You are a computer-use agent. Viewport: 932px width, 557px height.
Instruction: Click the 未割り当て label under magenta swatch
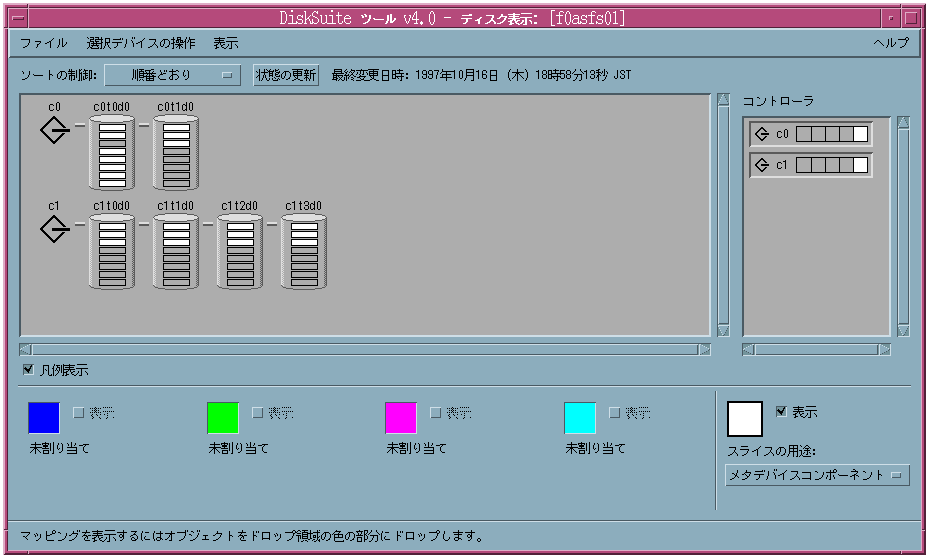coord(416,449)
